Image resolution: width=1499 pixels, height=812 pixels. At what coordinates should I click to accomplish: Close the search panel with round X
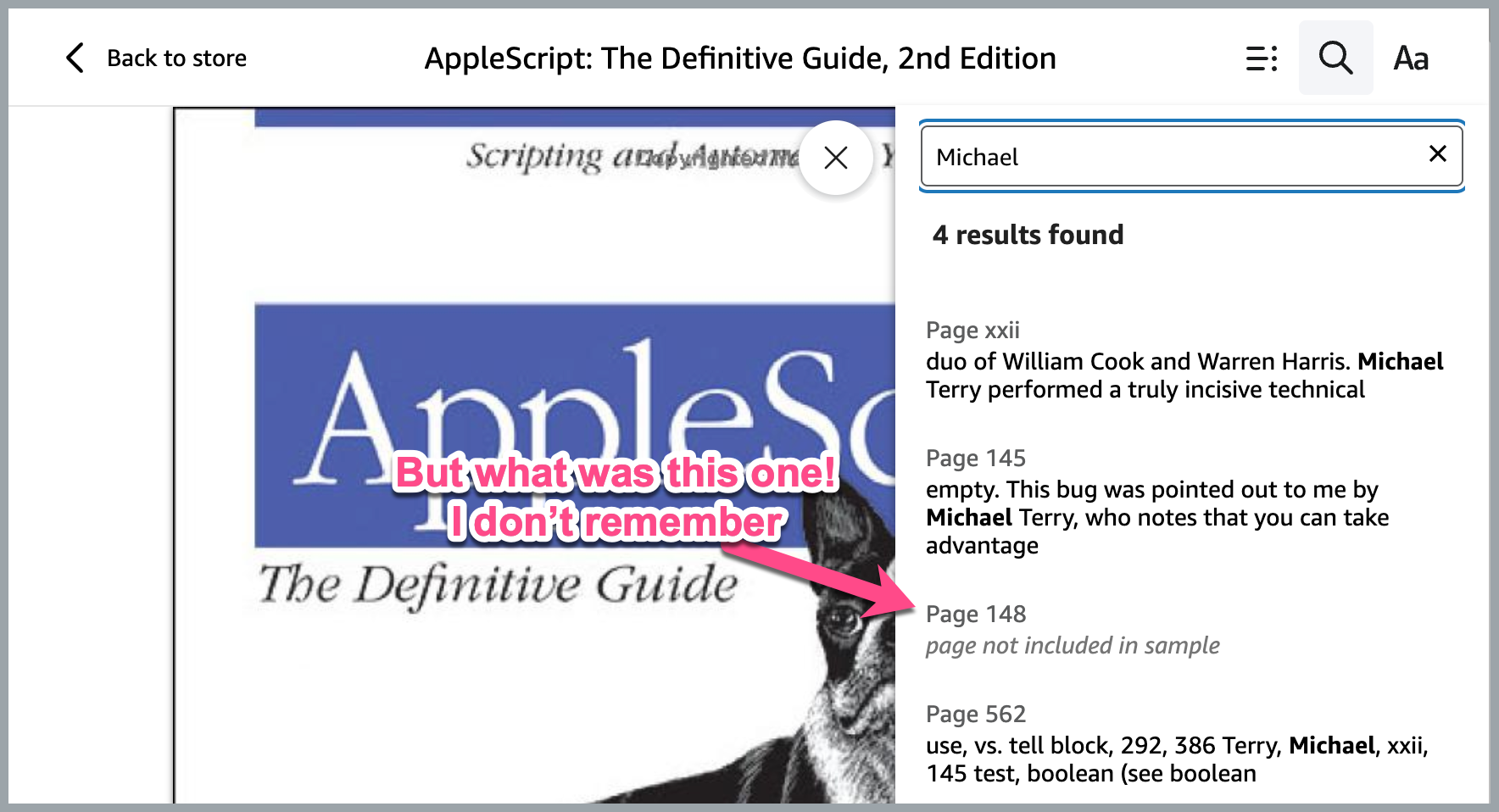point(836,158)
